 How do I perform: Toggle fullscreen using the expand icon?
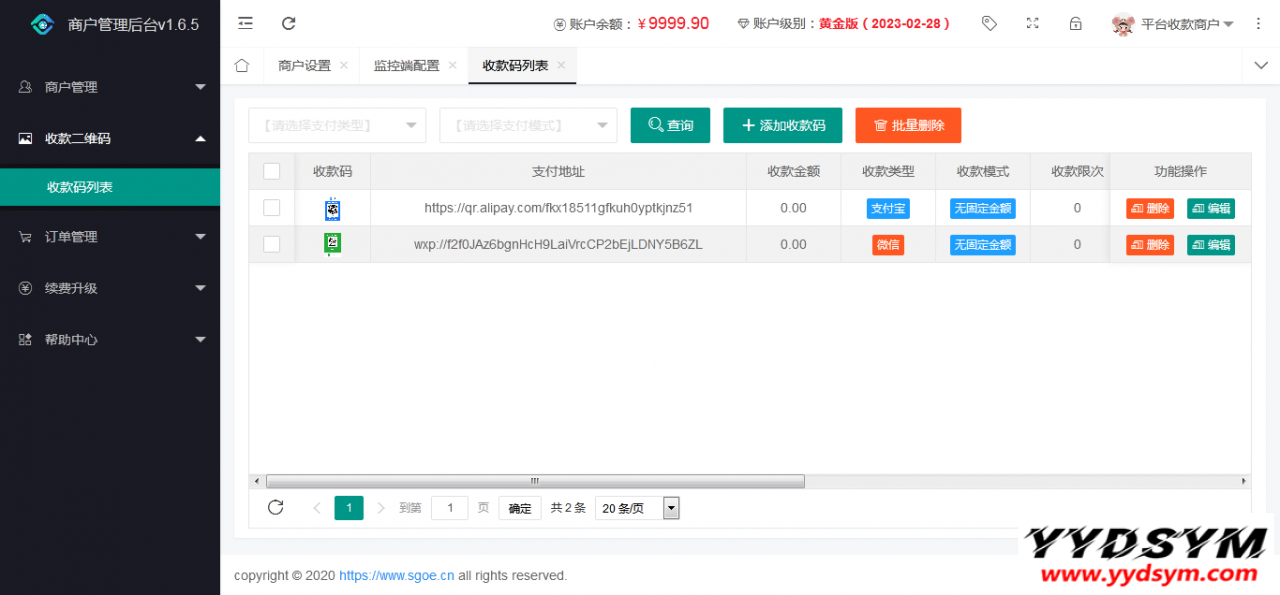point(1033,23)
